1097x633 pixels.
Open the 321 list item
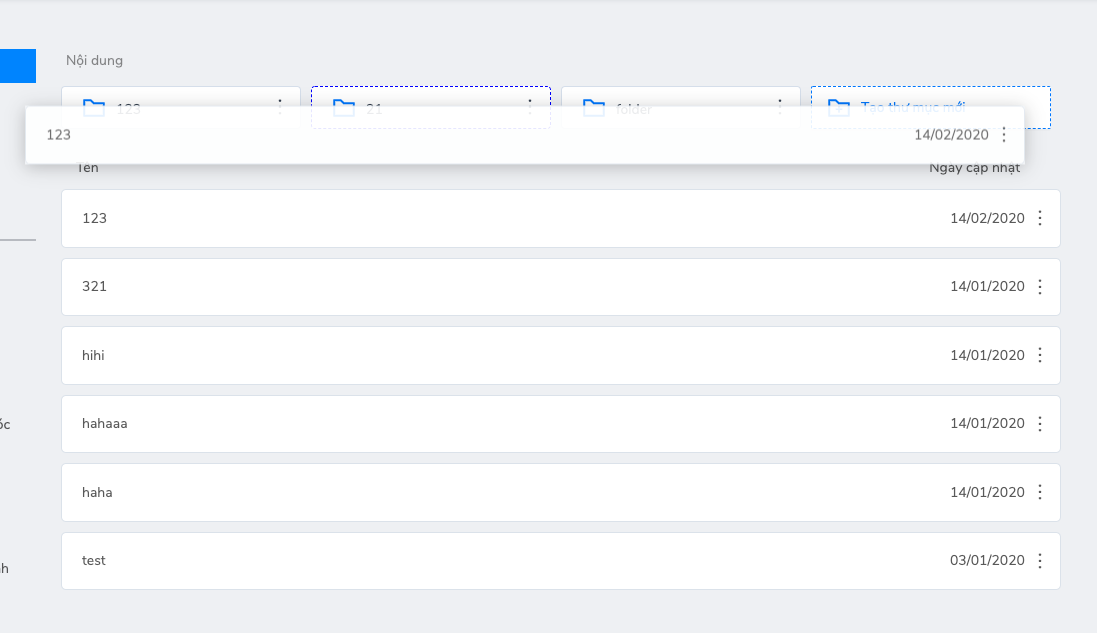click(560, 287)
